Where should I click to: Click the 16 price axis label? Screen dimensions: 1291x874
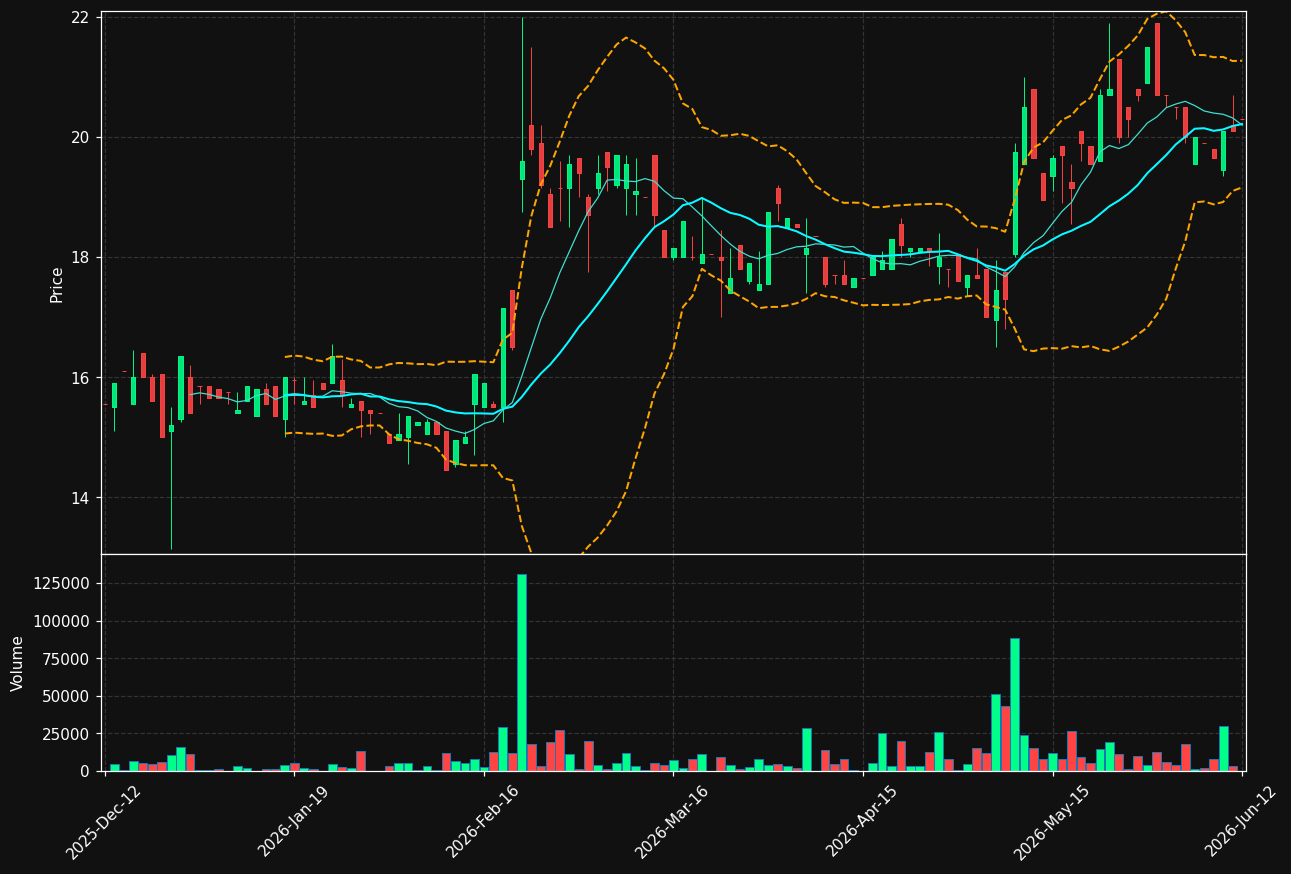pos(80,378)
